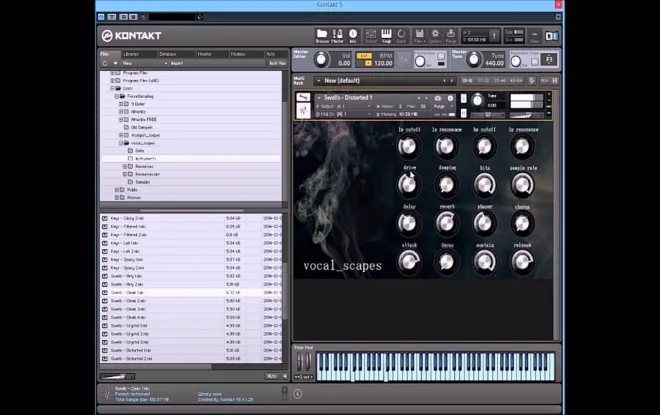The width and height of the screenshot is (660, 415).
Task: Toggle the Keyb keyboard icon
Action: pos(386,36)
